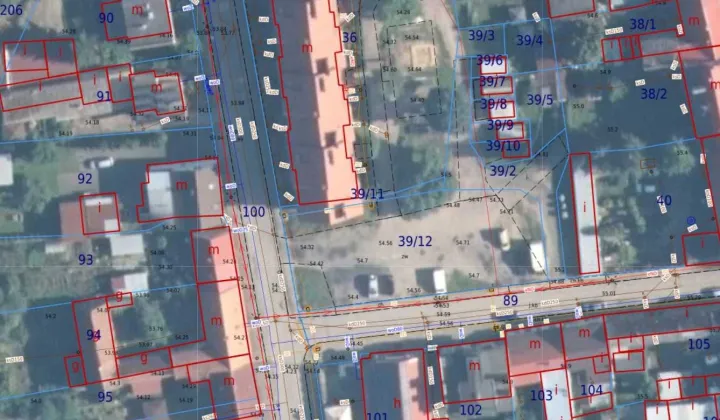
Task: Click parcel label 103
Action: [541, 395]
